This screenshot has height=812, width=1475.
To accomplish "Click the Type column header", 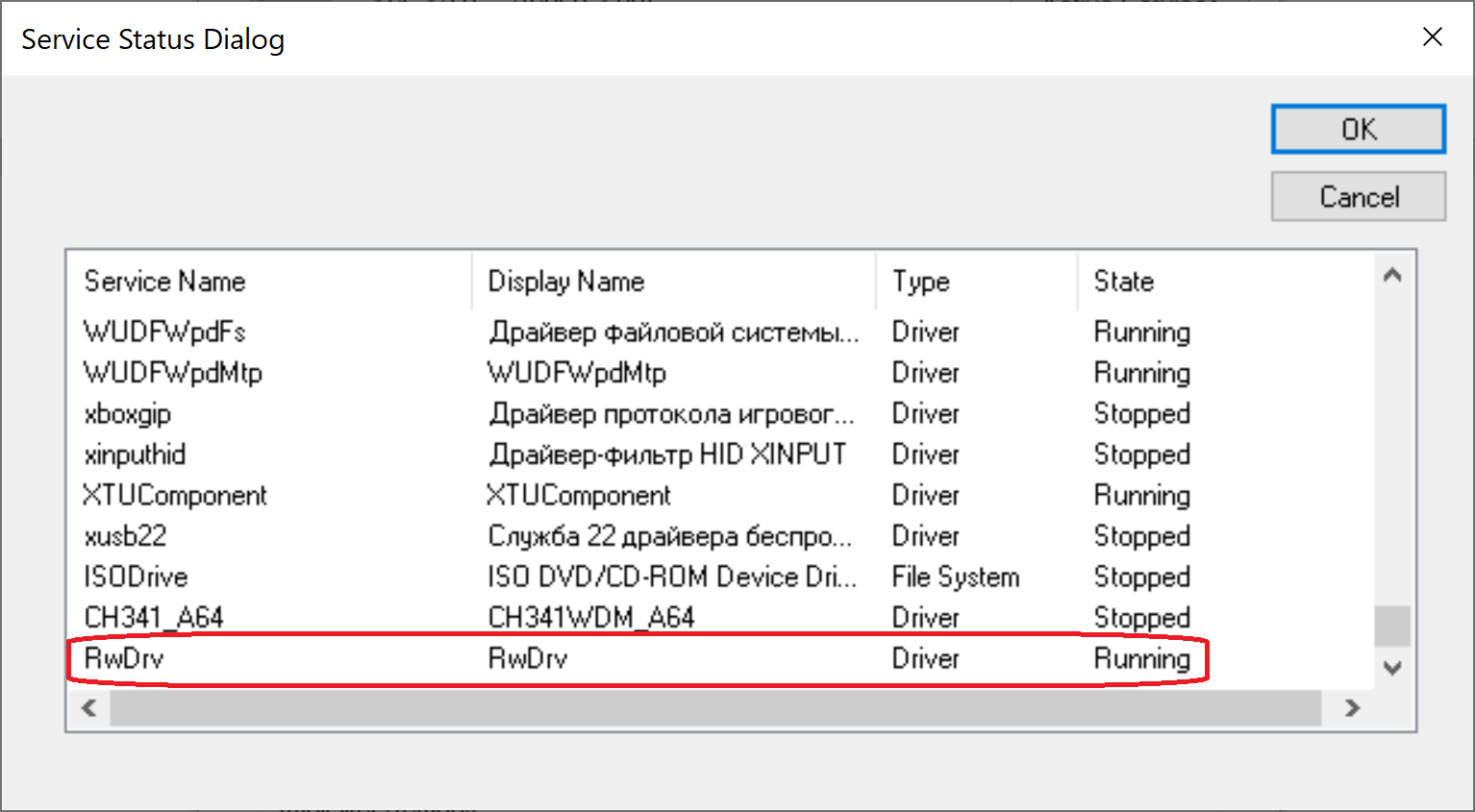I will 921,282.
